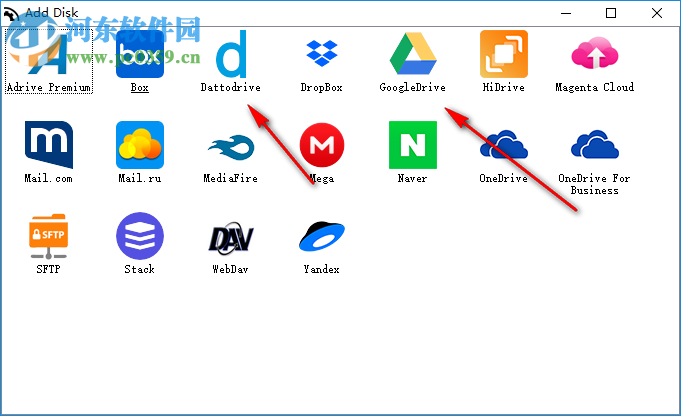The height and width of the screenshot is (416, 681).
Task: Click the 'Naver' text label
Action: pos(413,178)
